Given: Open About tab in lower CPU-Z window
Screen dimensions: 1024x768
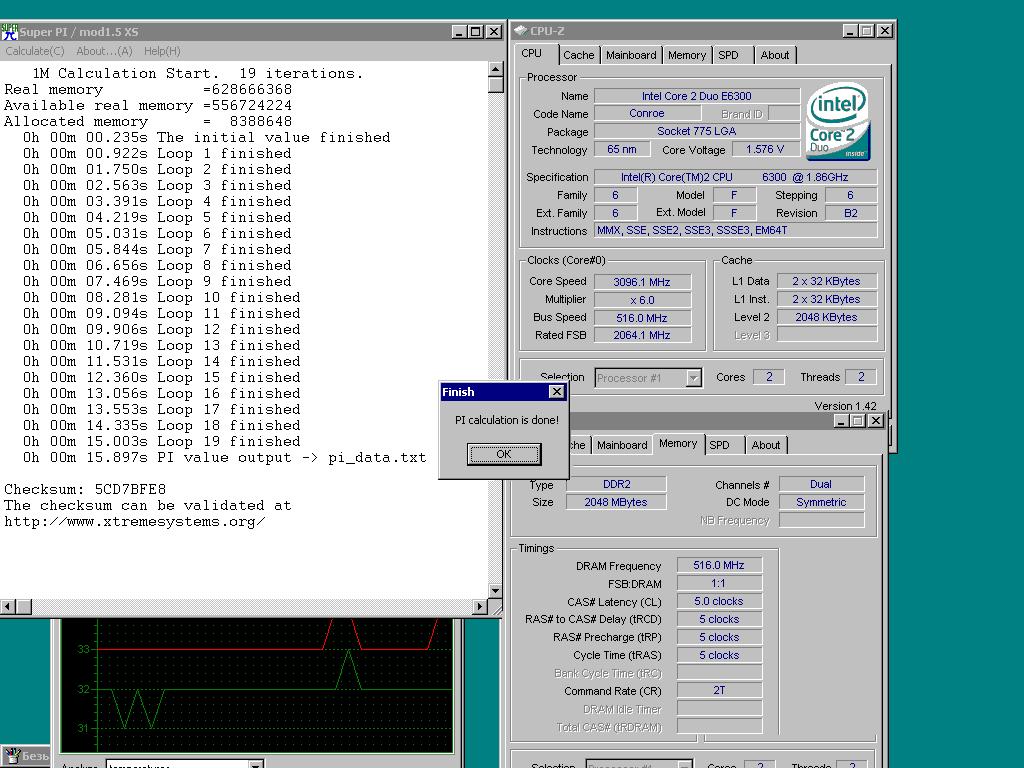Looking at the screenshot, I should tap(765, 445).
